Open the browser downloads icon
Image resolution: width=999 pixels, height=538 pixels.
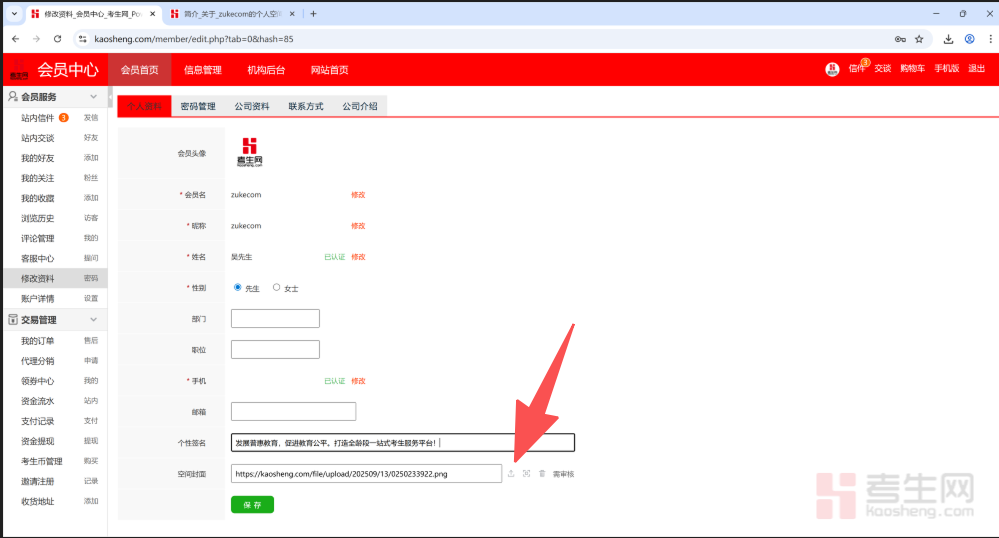pyautogui.click(x=947, y=39)
